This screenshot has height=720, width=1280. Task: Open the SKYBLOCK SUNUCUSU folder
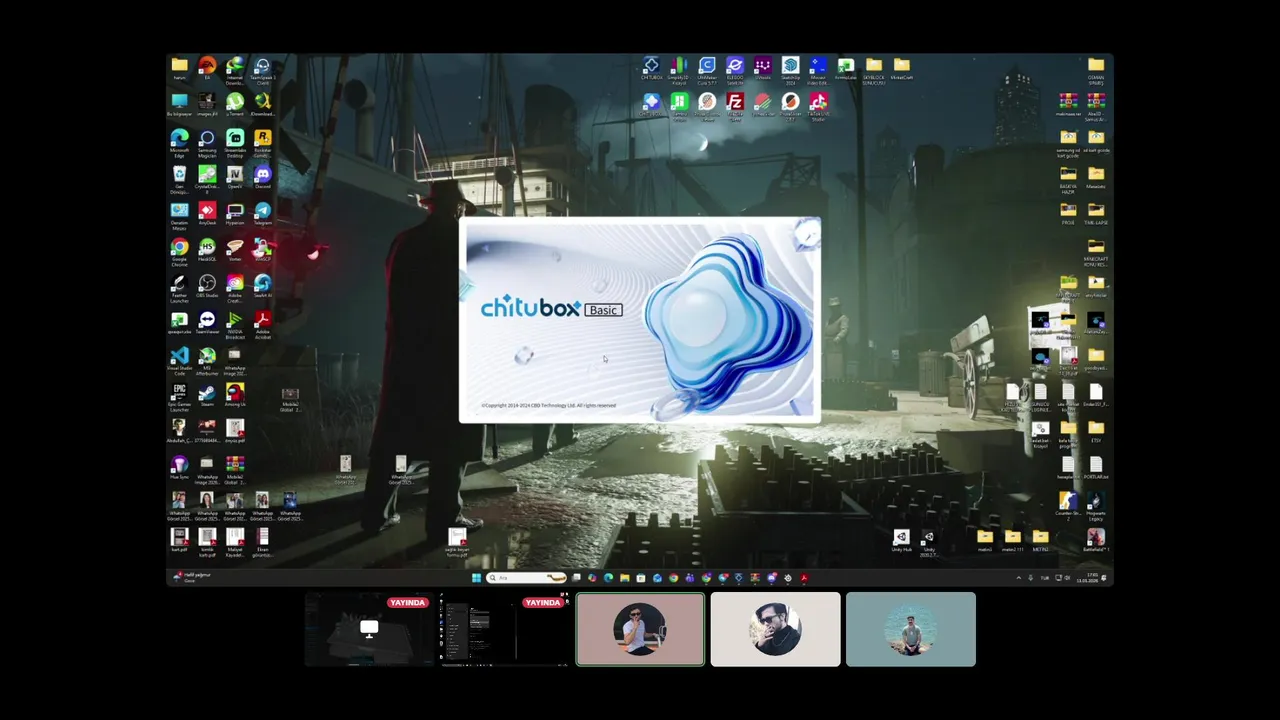(x=874, y=70)
